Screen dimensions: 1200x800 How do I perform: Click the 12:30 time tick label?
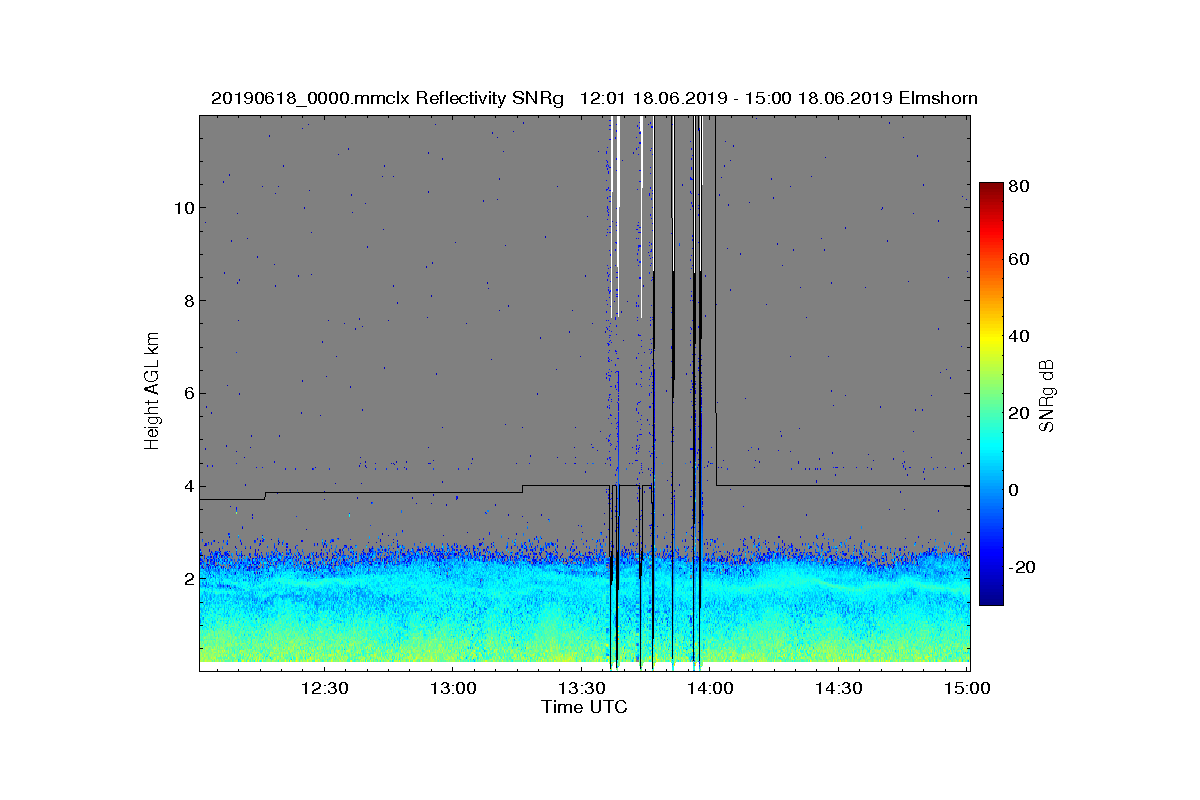coord(325,688)
